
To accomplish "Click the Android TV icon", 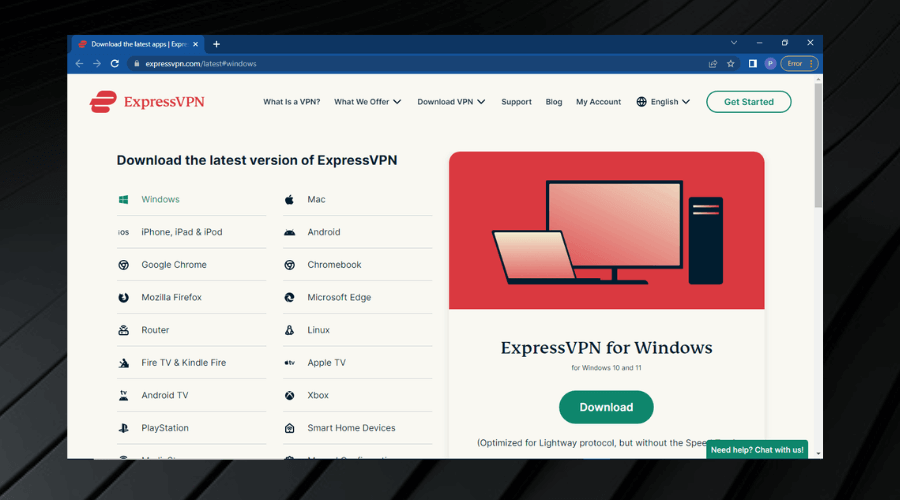I will click(x=123, y=395).
